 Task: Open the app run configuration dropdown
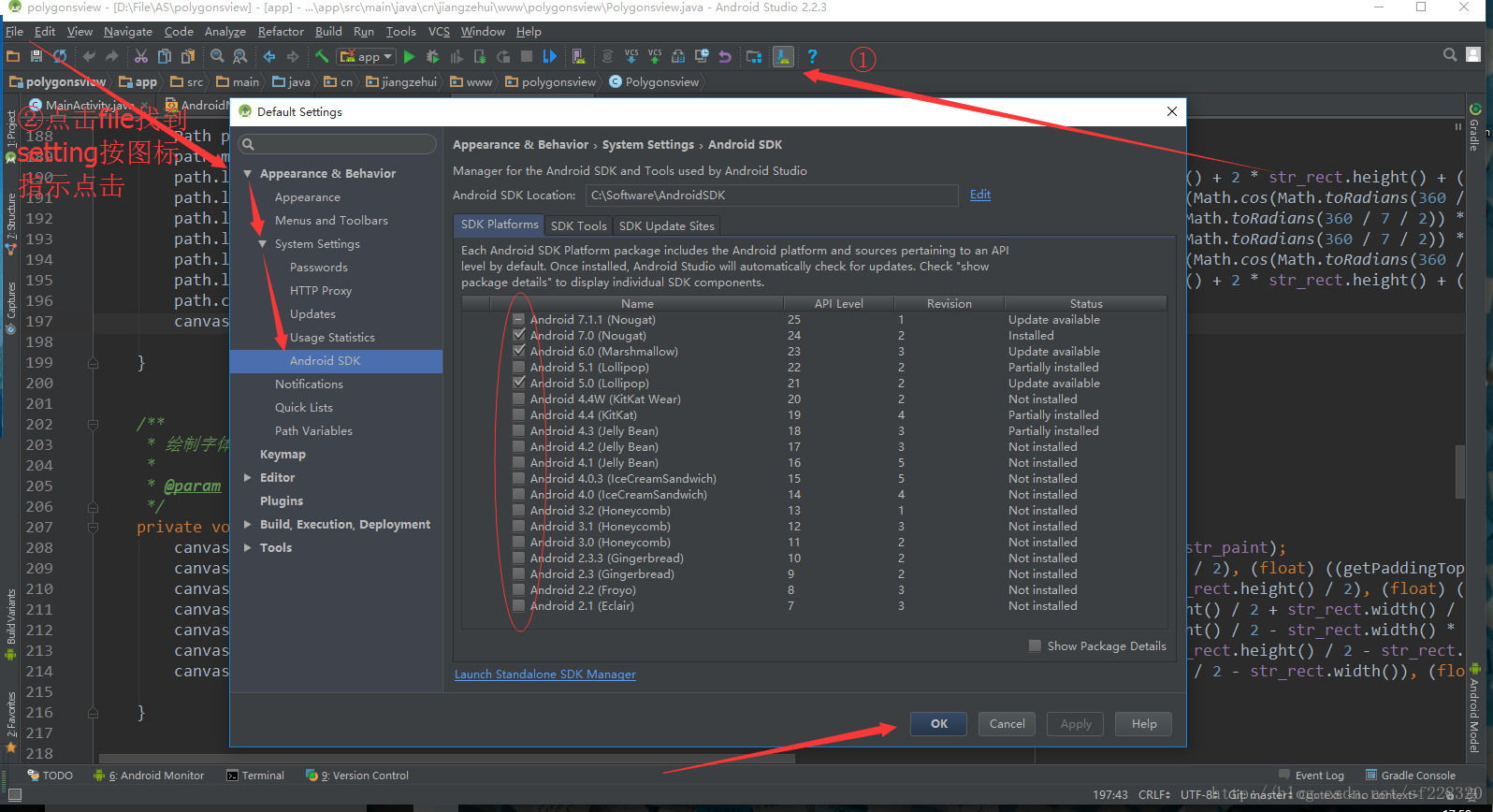pos(366,57)
